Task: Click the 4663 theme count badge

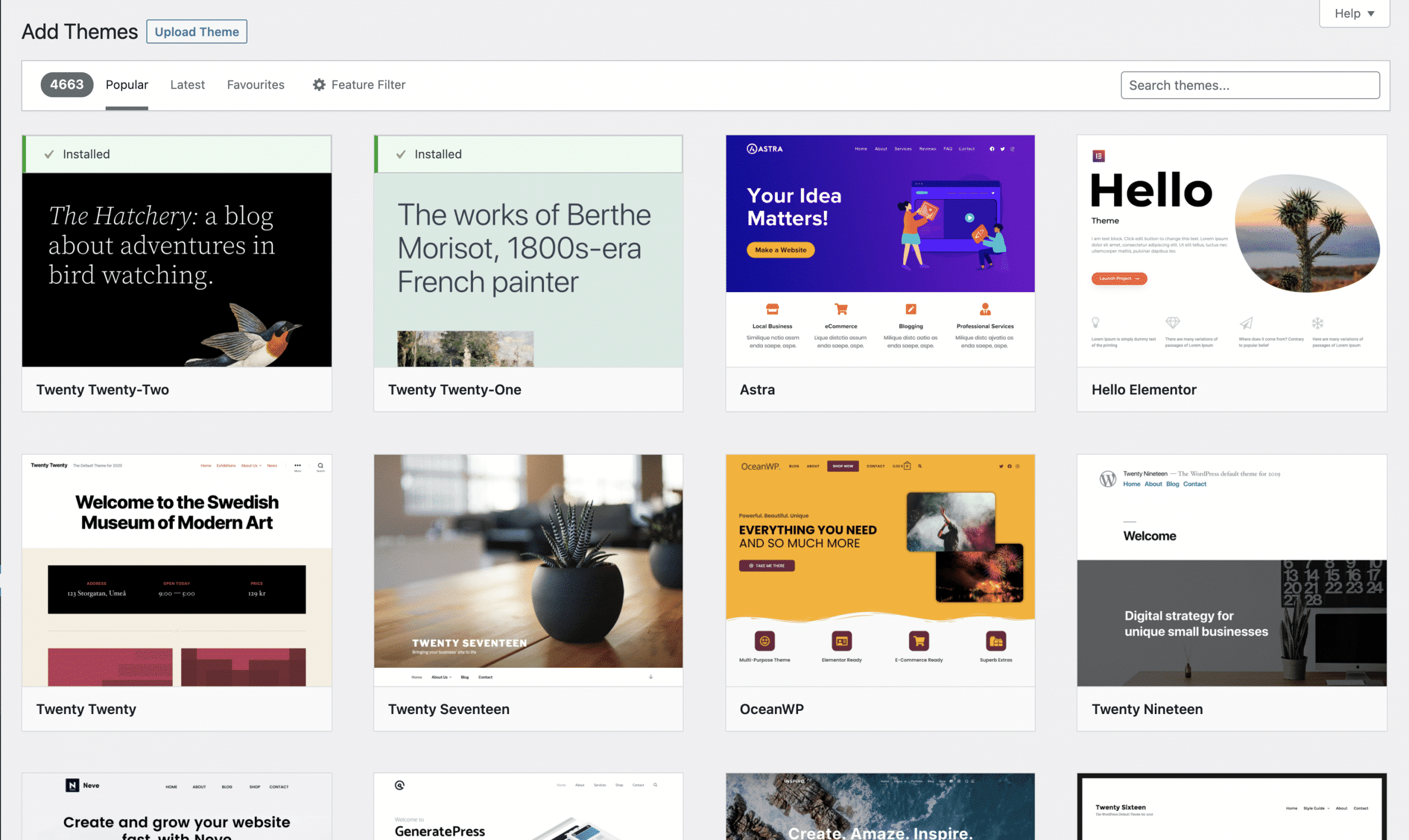Action: click(67, 84)
